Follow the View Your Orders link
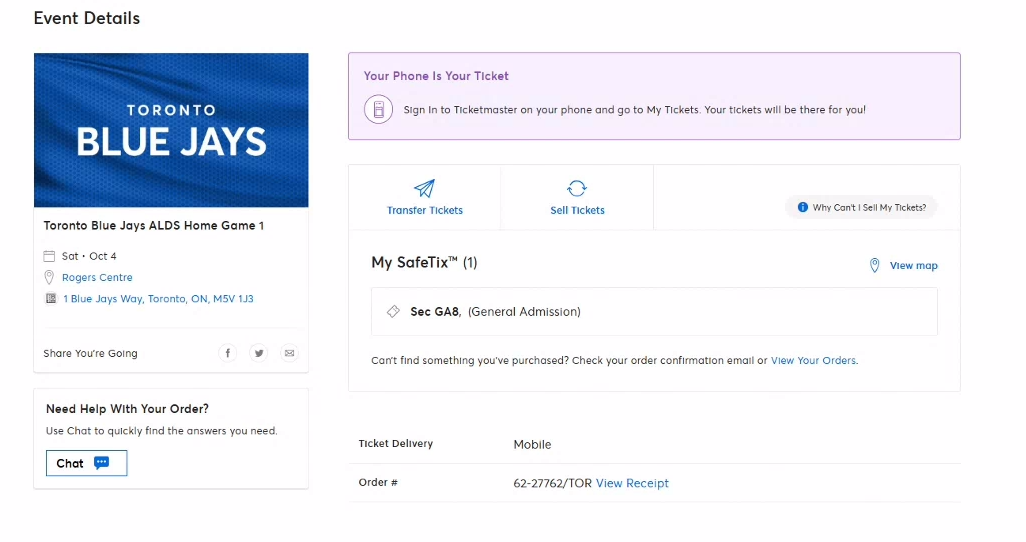Screen dimensions: 1026x542 click(813, 361)
